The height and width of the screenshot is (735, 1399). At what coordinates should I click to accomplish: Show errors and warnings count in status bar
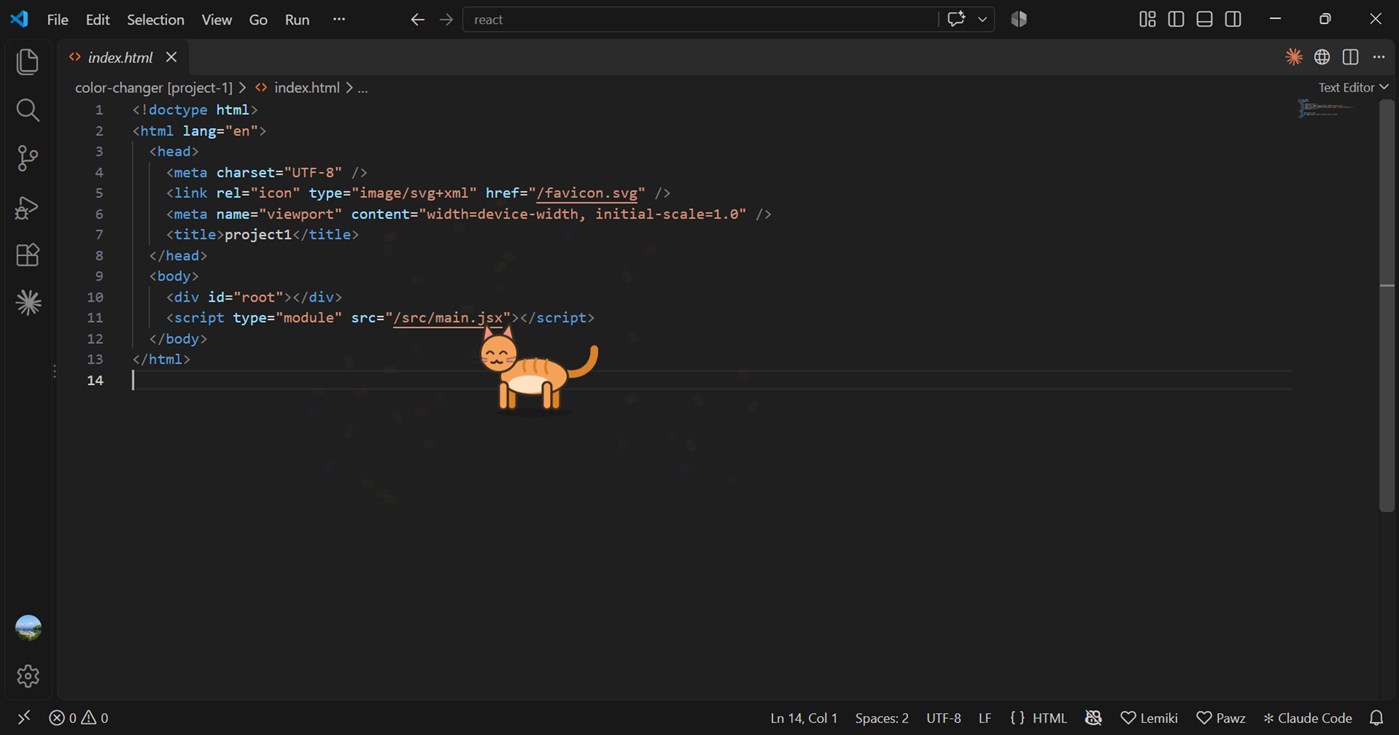coord(79,718)
